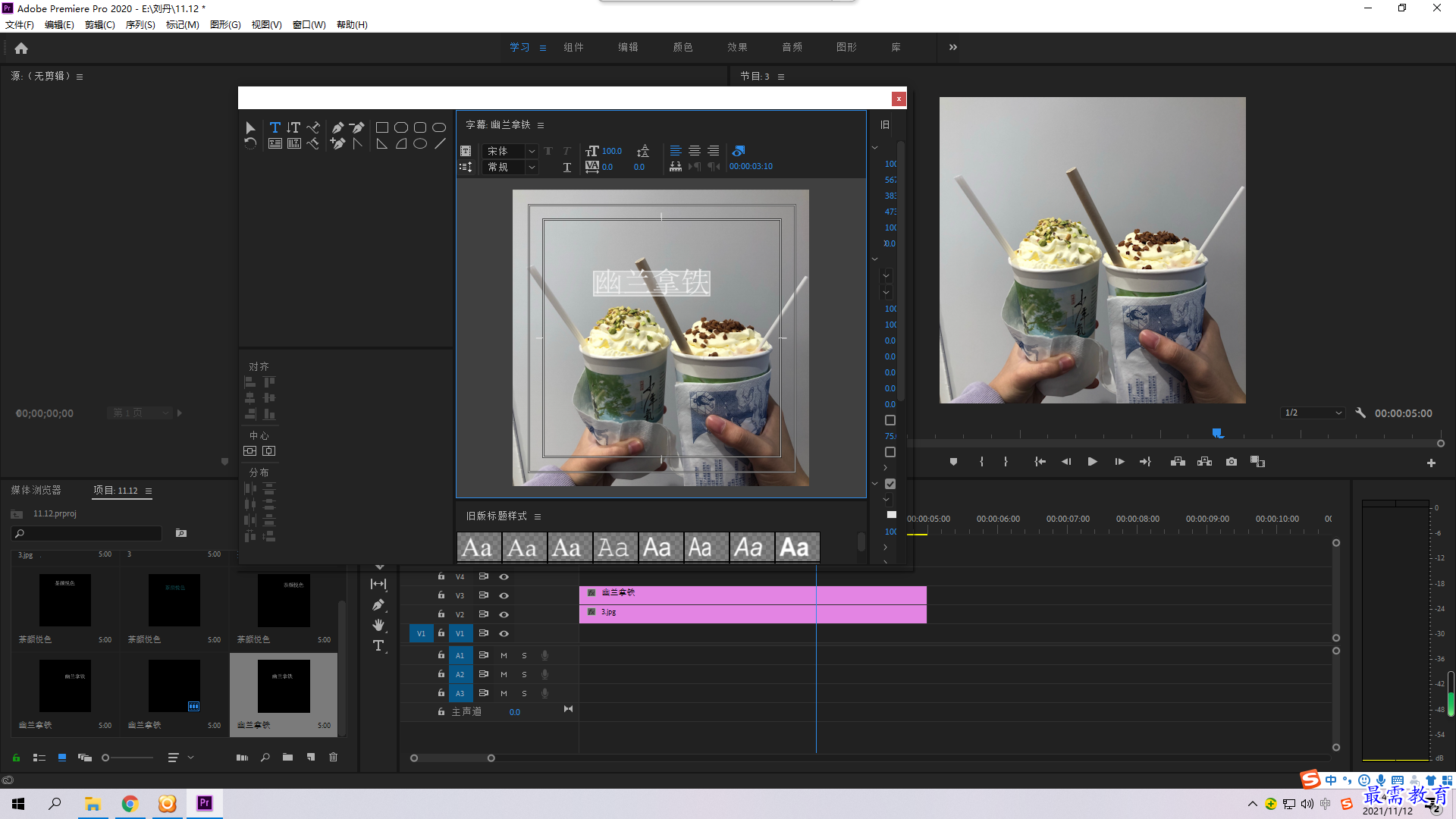Play the sequence in Program monitor

click(1092, 462)
